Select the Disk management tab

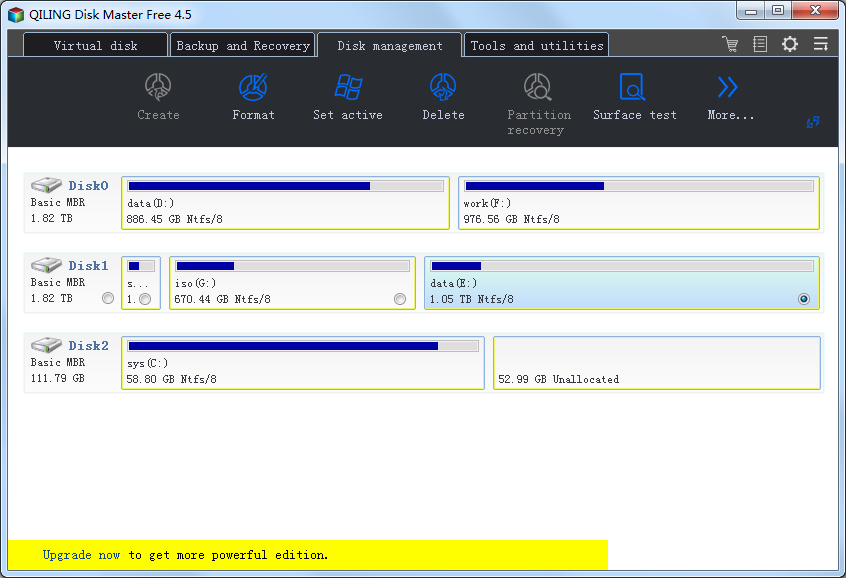tap(390, 45)
